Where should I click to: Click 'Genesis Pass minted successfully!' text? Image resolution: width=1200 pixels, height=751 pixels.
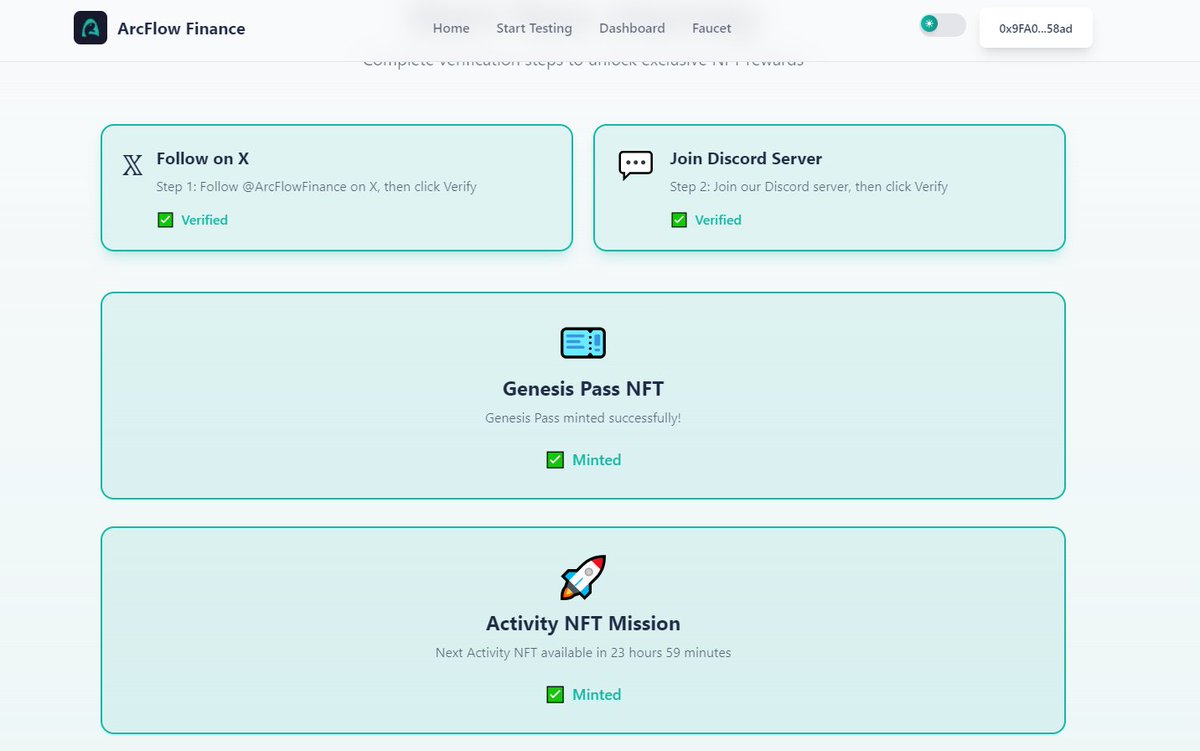click(x=583, y=418)
